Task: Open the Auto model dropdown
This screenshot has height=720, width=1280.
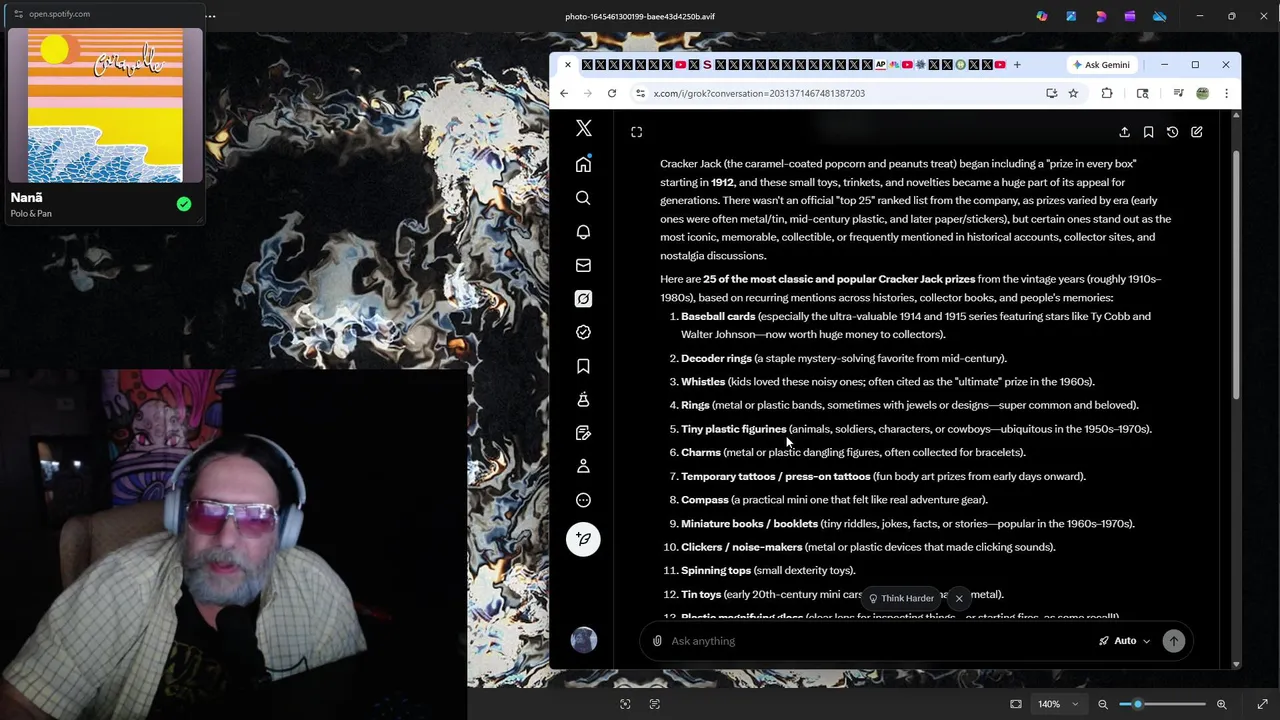Action: [1125, 641]
